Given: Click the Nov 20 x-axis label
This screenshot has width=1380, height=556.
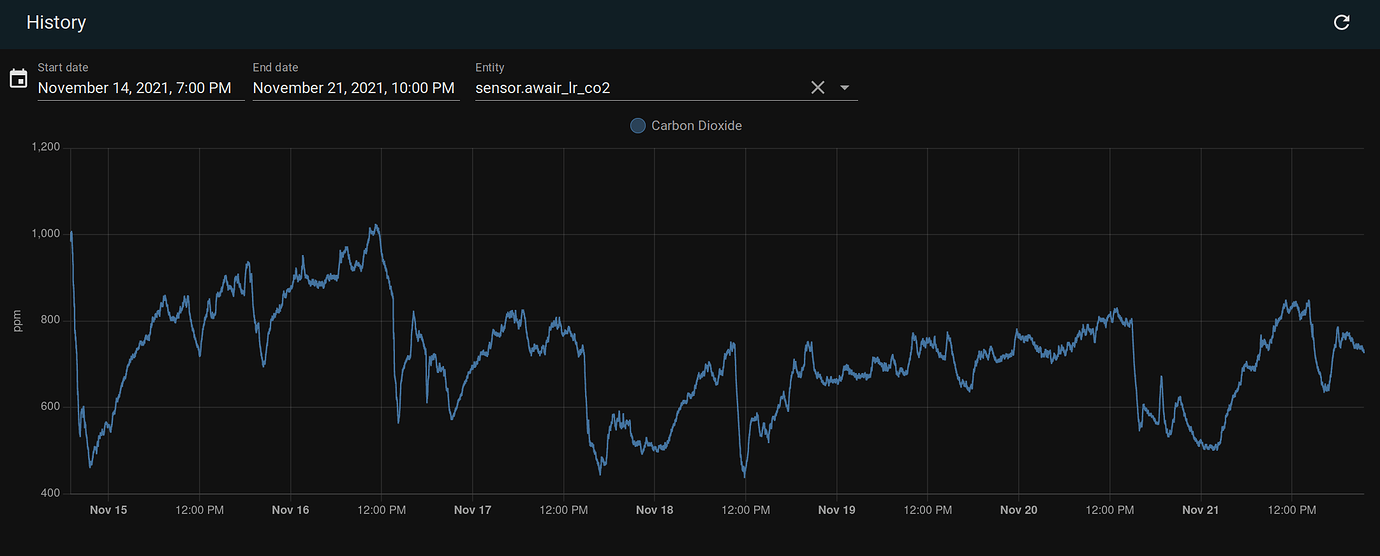Looking at the screenshot, I should coord(1018,510).
